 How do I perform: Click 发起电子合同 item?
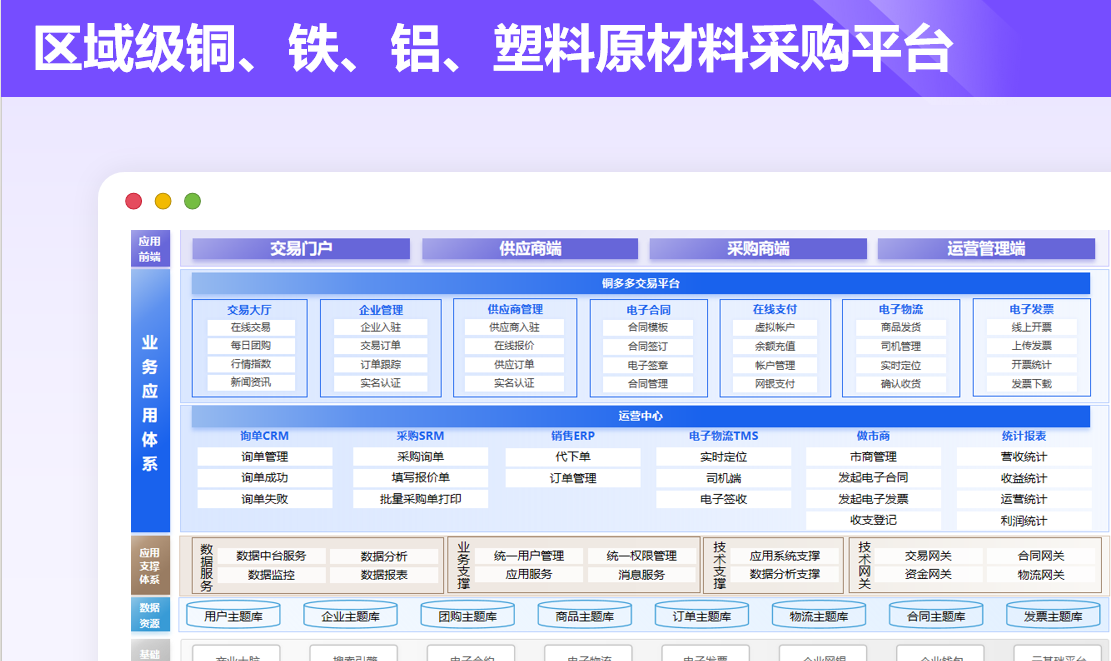point(873,478)
